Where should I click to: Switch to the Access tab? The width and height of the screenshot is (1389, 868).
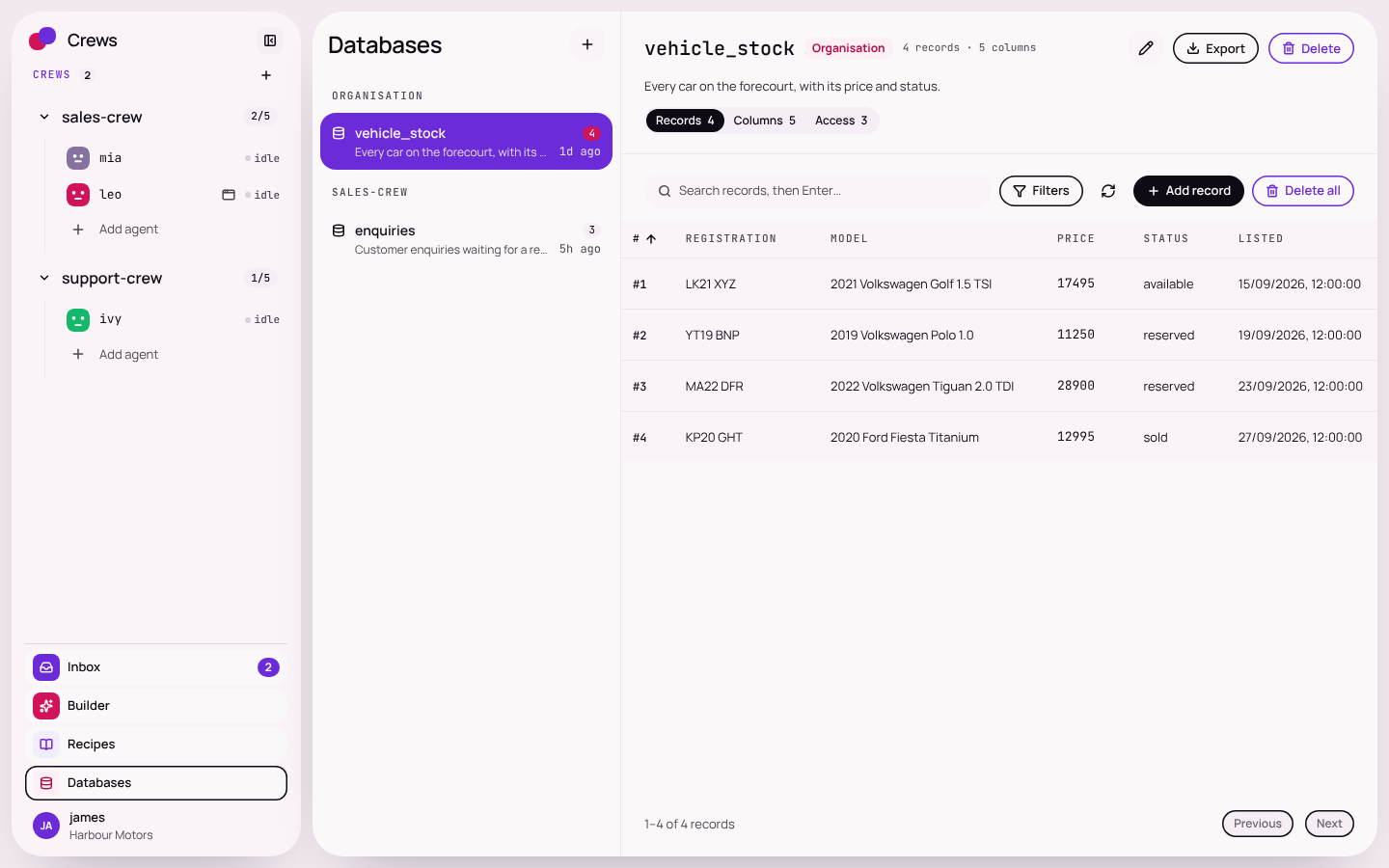tap(841, 121)
